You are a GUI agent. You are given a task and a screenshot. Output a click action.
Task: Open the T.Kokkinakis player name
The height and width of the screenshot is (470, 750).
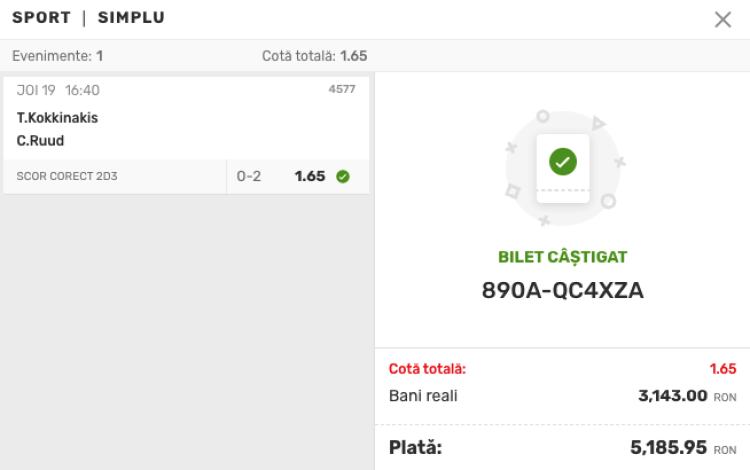[57, 118]
